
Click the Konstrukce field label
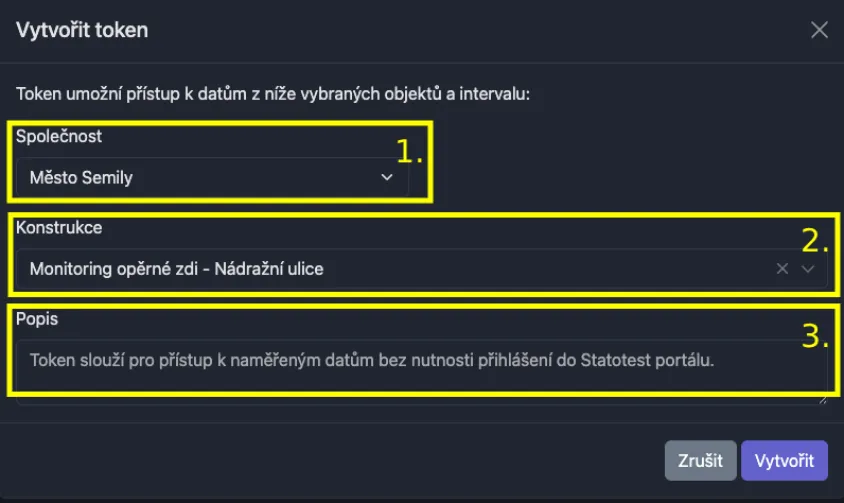59,228
